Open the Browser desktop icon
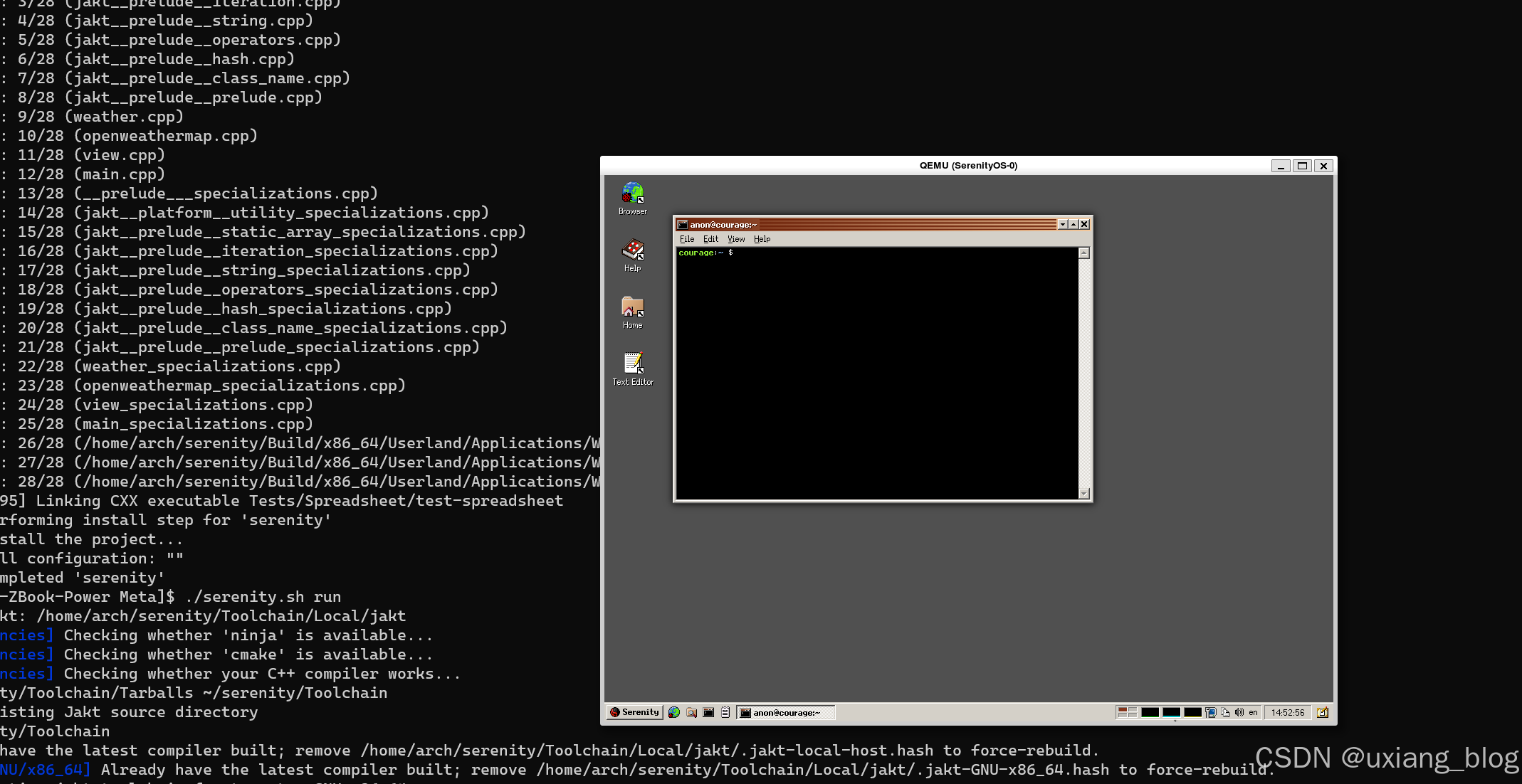 [x=632, y=194]
